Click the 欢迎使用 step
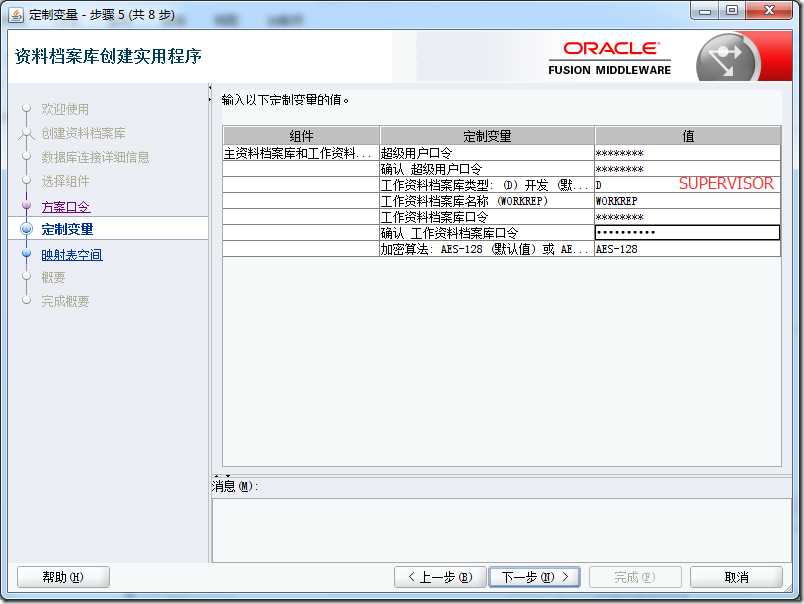Viewport: 804px width, 604px height. click(65, 109)
